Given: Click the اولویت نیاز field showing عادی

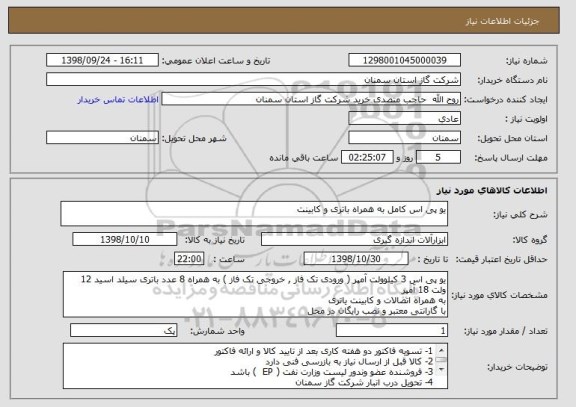Looking at the screenshot, I should tap(404, 119).
